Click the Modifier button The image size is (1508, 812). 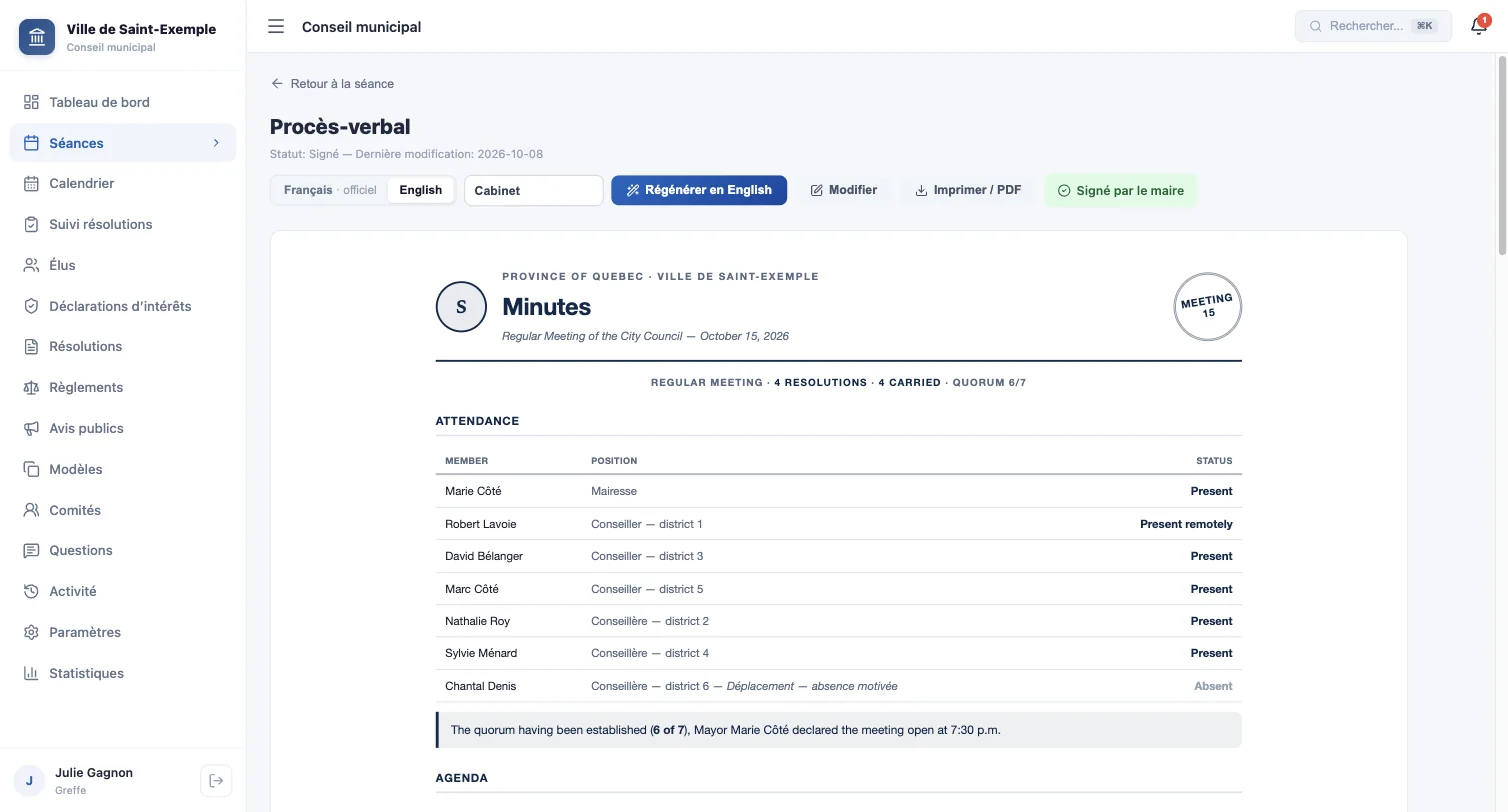tap(844, 190)
